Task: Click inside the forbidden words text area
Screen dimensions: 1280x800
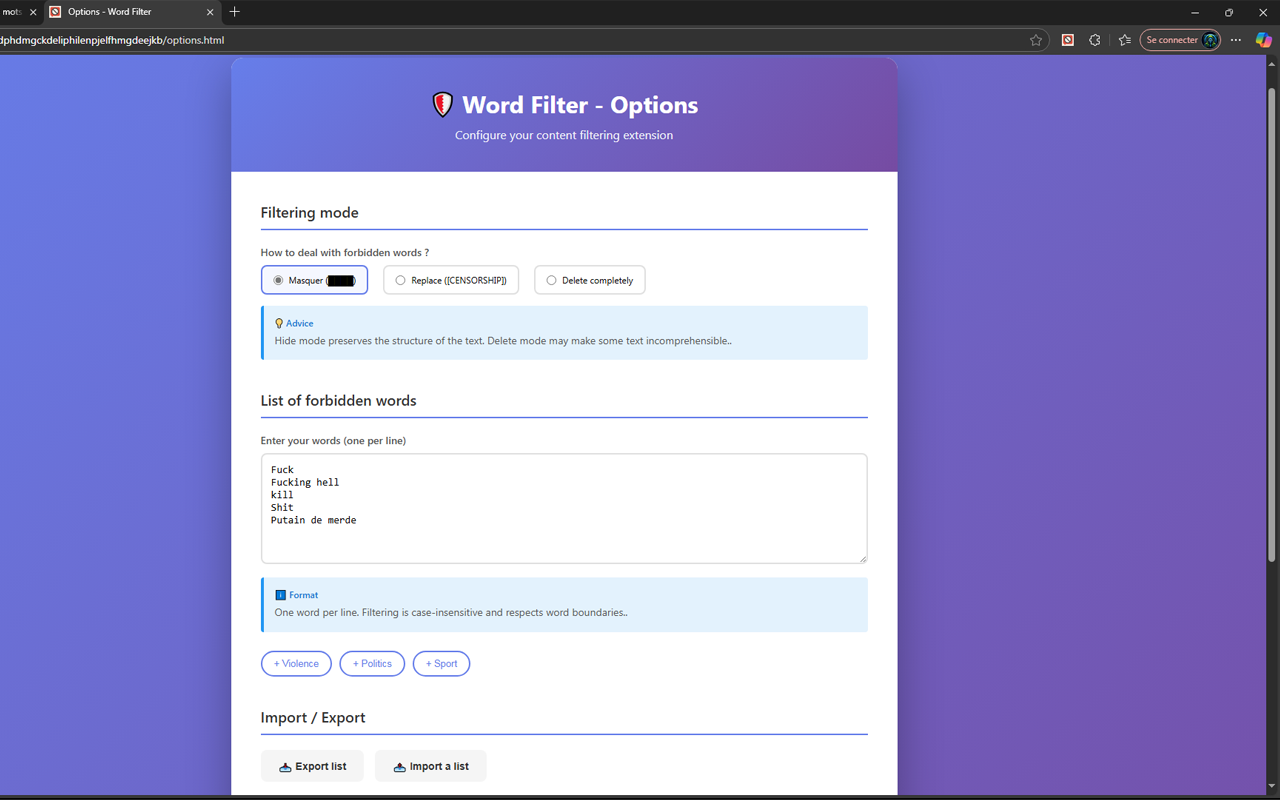Action: 563,508
